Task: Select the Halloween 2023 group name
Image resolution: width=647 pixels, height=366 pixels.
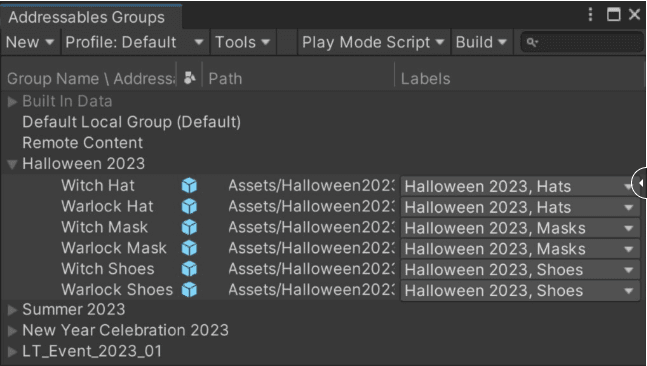Action: tap(83, 164)
